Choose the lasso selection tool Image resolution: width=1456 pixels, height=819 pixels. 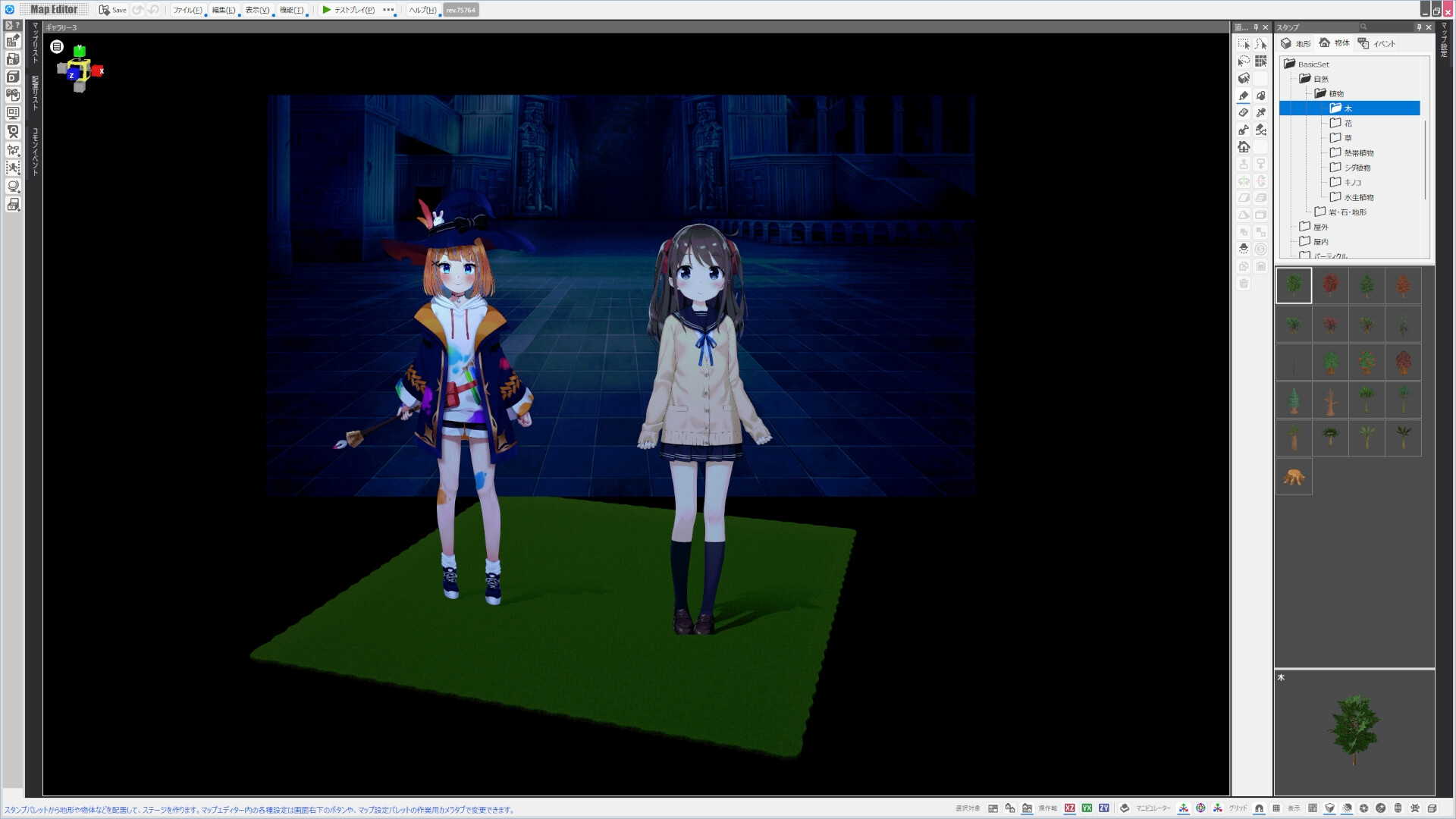(x=1243, y=61)
